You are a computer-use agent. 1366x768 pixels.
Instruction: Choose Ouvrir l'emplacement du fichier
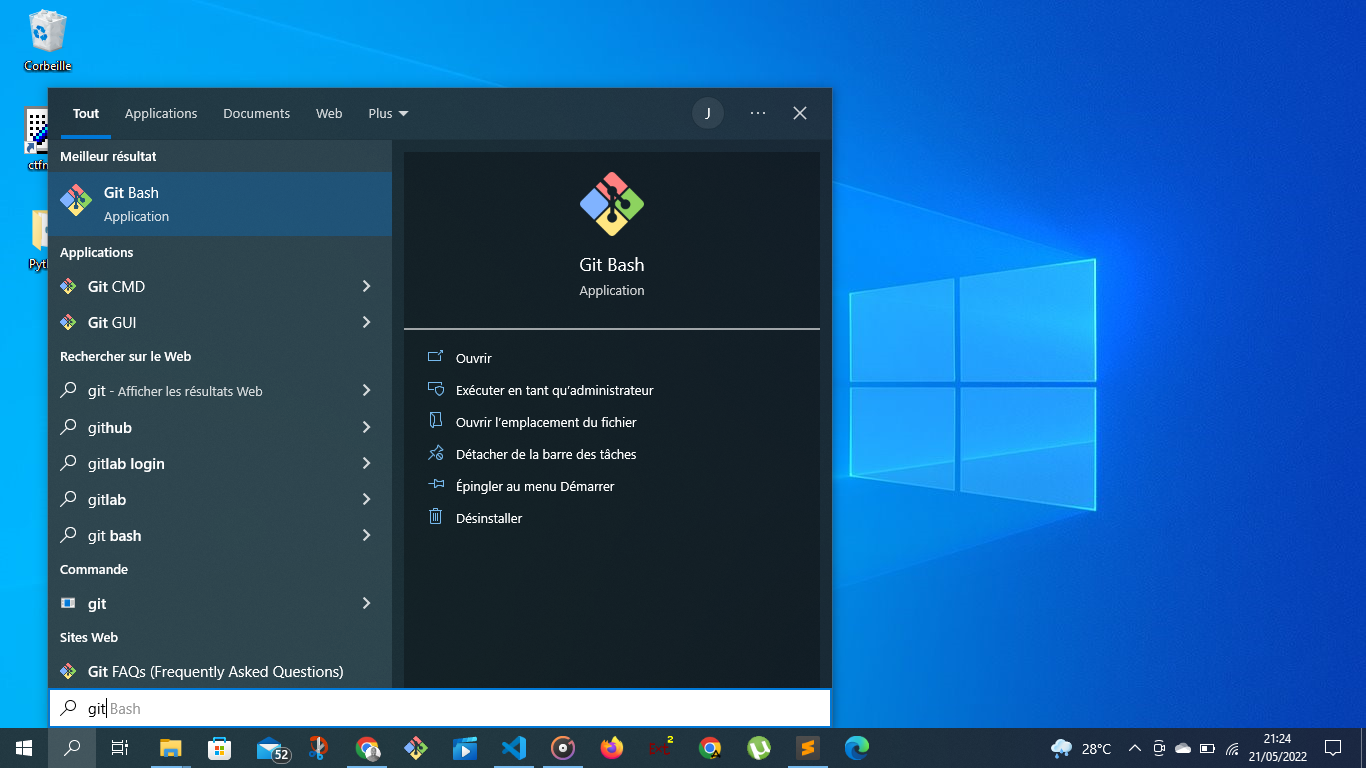click(546, 422)
